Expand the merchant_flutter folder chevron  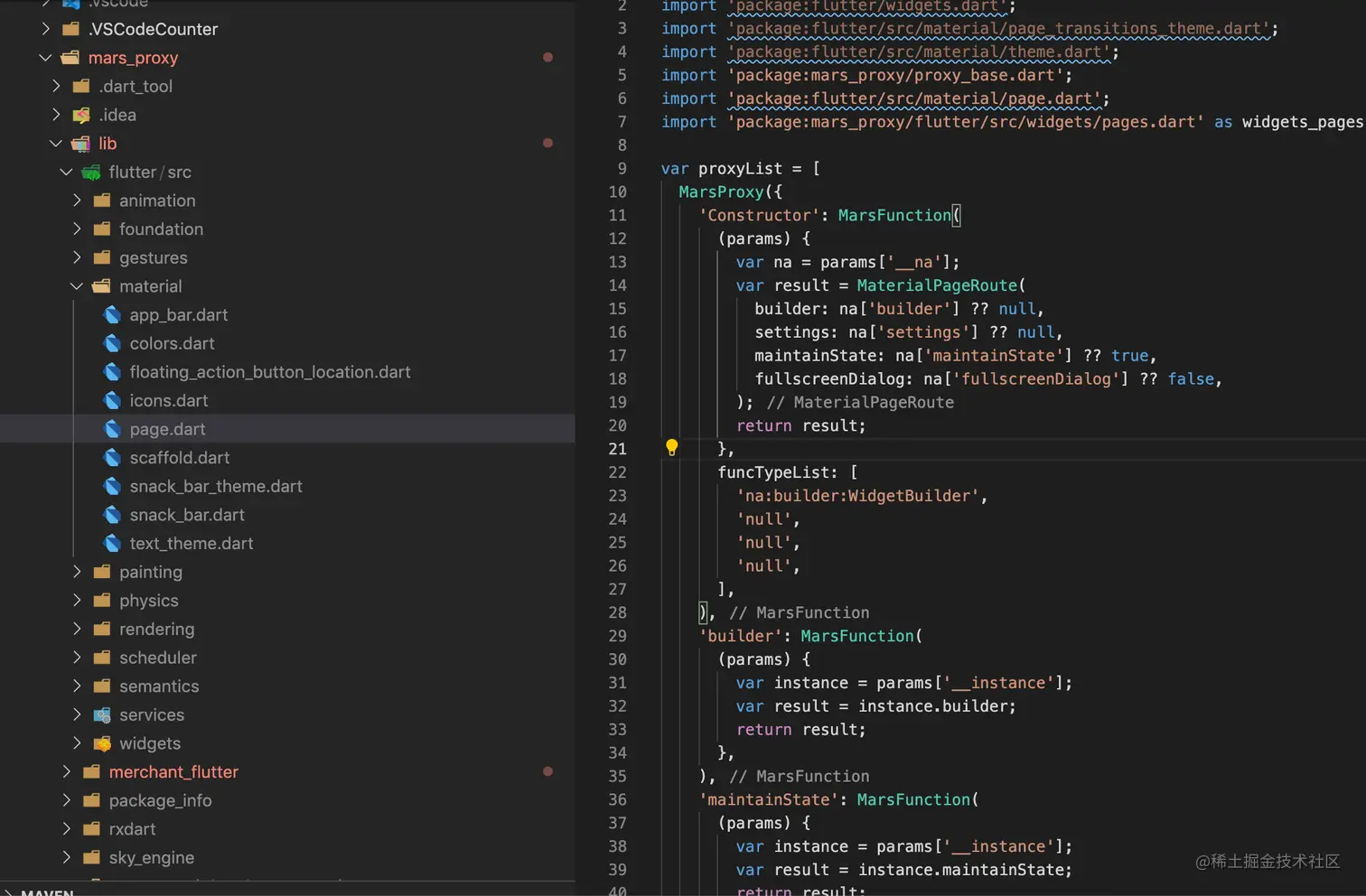point(66,772)
